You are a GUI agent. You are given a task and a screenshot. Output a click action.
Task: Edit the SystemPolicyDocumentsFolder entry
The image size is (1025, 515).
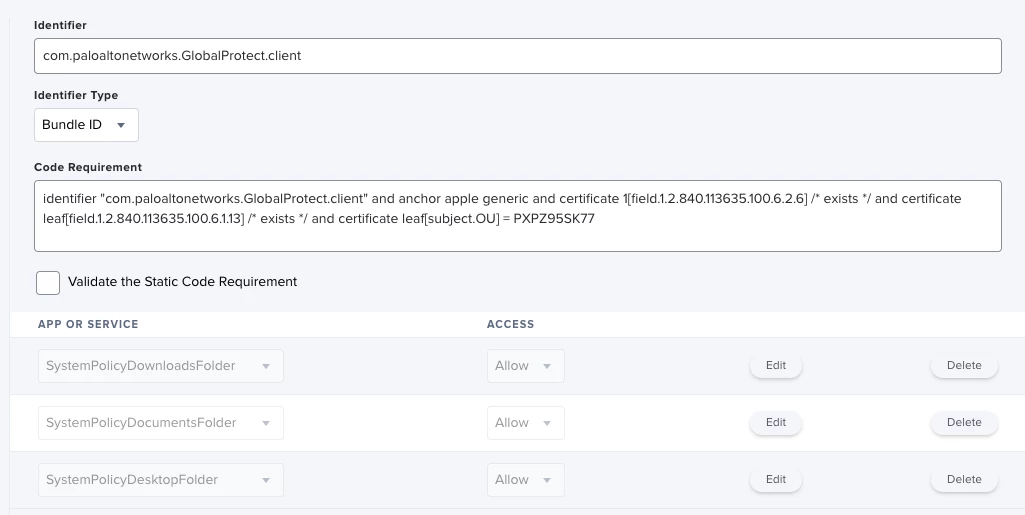point(776,423)
